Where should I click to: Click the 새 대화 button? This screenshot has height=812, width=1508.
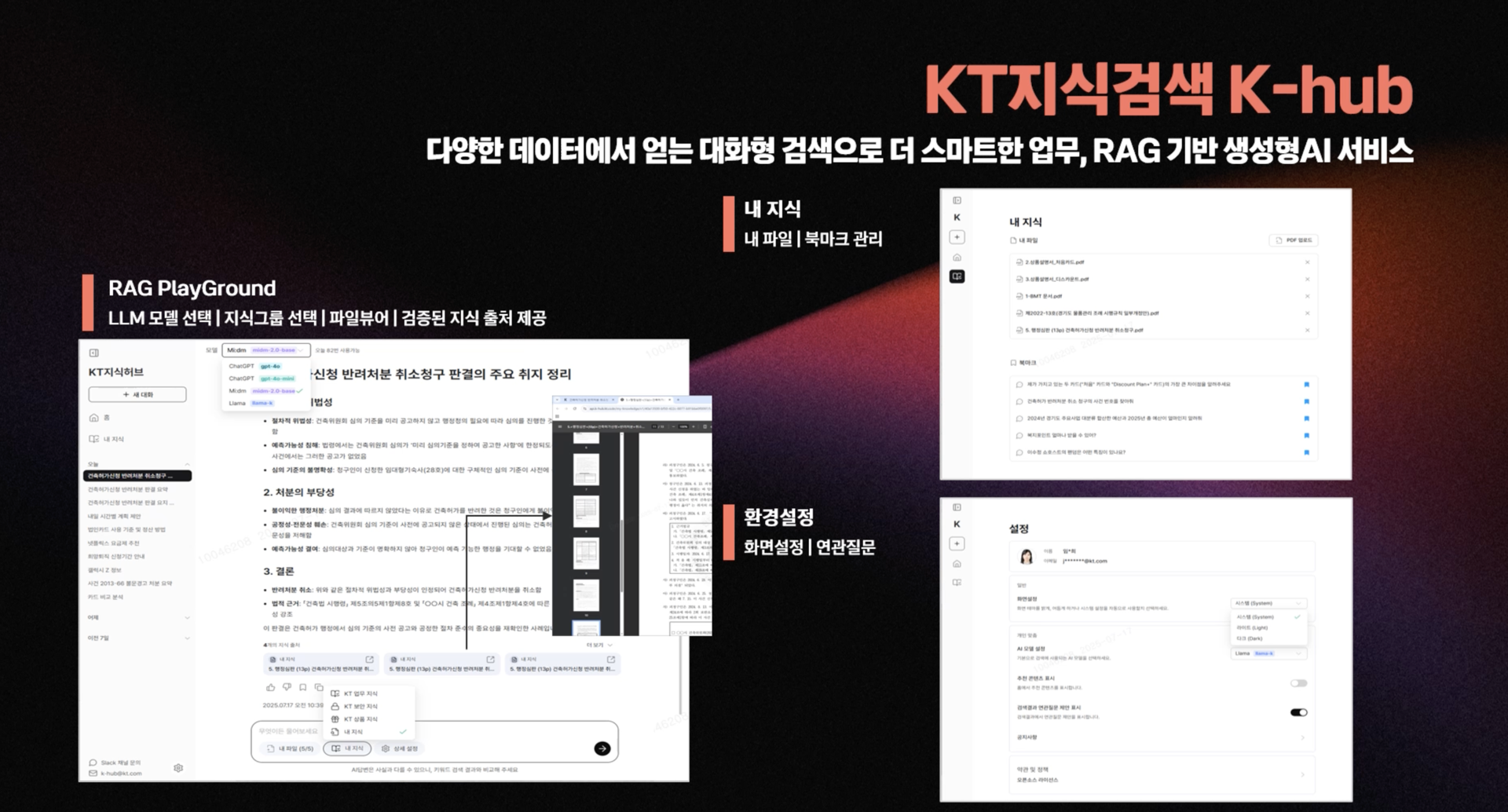tap(137, 394)
